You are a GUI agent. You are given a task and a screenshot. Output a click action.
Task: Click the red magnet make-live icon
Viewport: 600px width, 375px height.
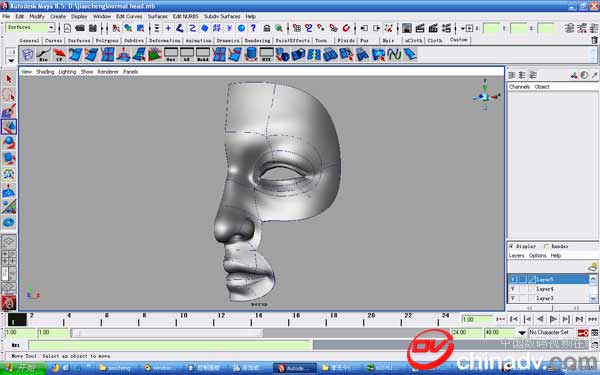click(x=346, y=28)
